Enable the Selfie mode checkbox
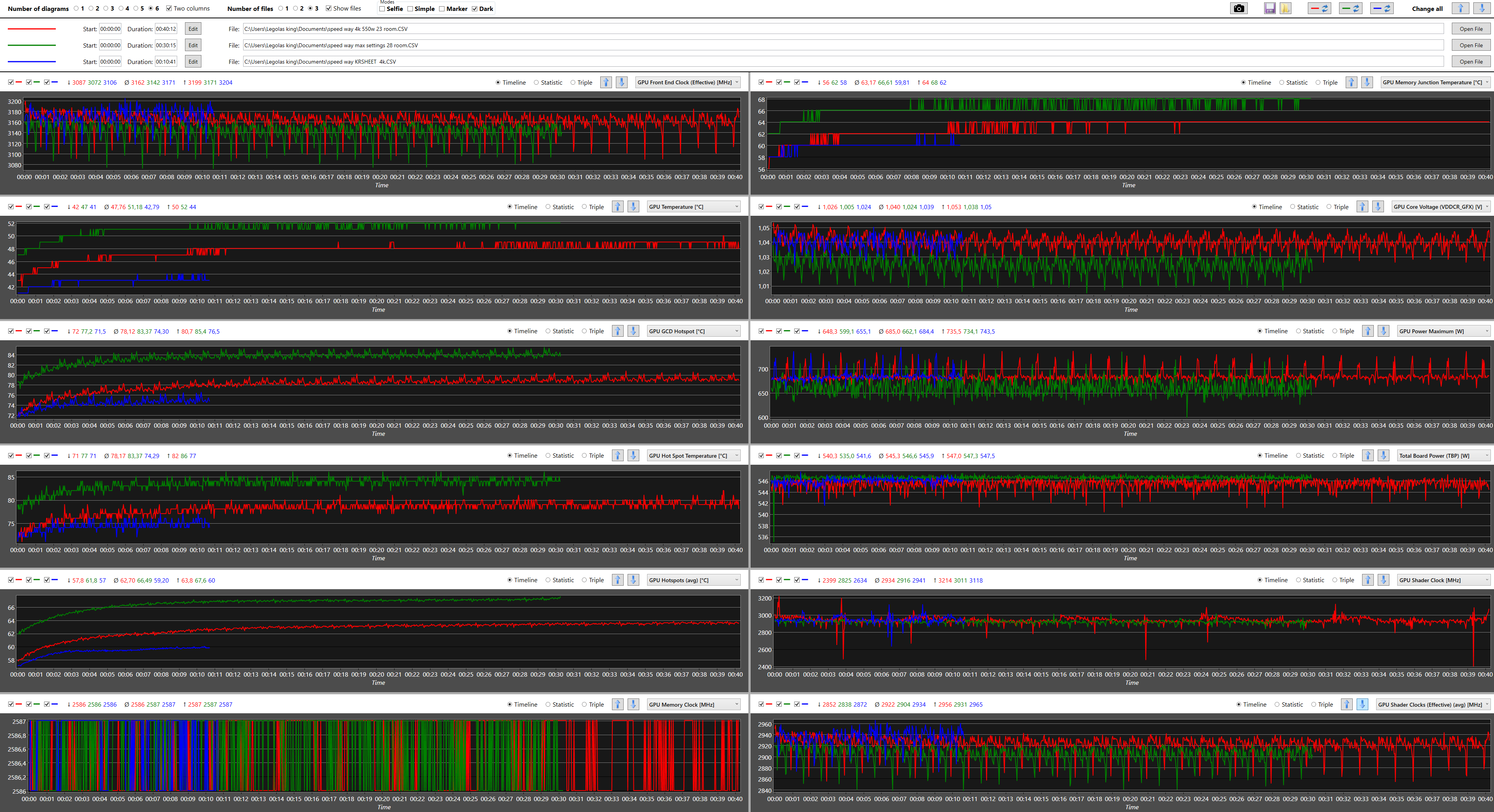The image size is (1494, 812). (382, 9)
